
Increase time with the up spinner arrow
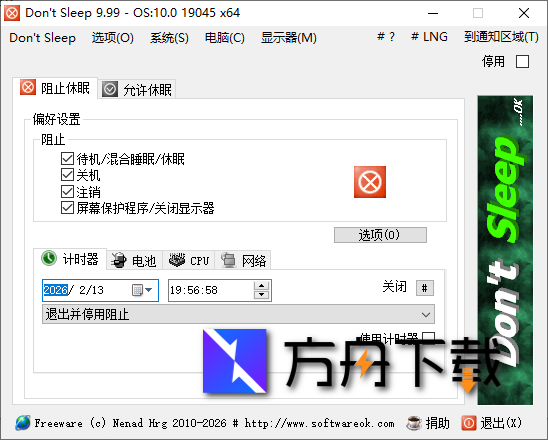[261, 286]
